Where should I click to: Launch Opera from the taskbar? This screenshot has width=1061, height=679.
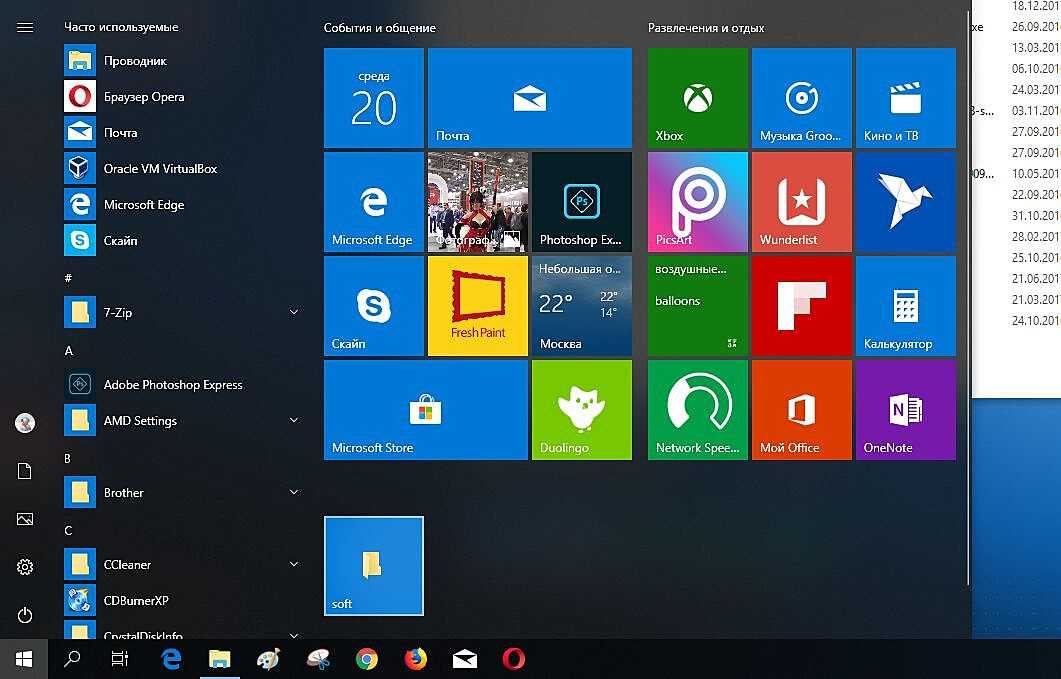click(514, 659)
